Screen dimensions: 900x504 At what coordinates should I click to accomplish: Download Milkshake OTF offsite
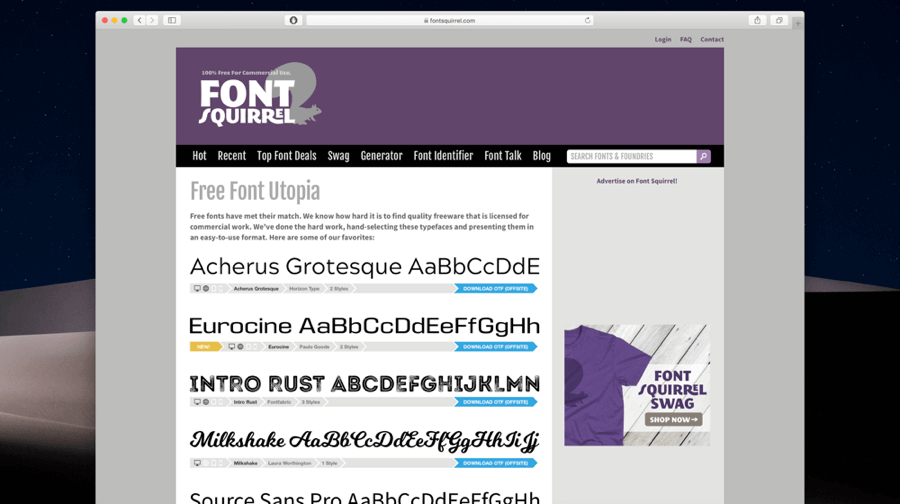(495, 463)
